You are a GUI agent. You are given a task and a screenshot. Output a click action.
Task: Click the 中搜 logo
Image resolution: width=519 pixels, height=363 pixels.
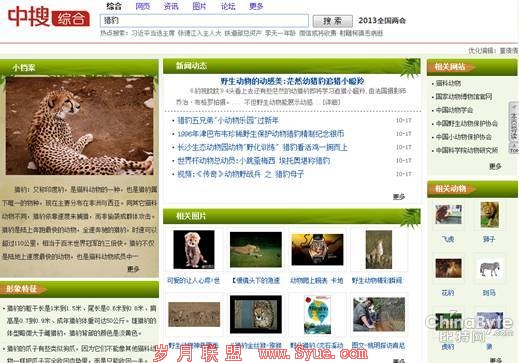(48, 17)
